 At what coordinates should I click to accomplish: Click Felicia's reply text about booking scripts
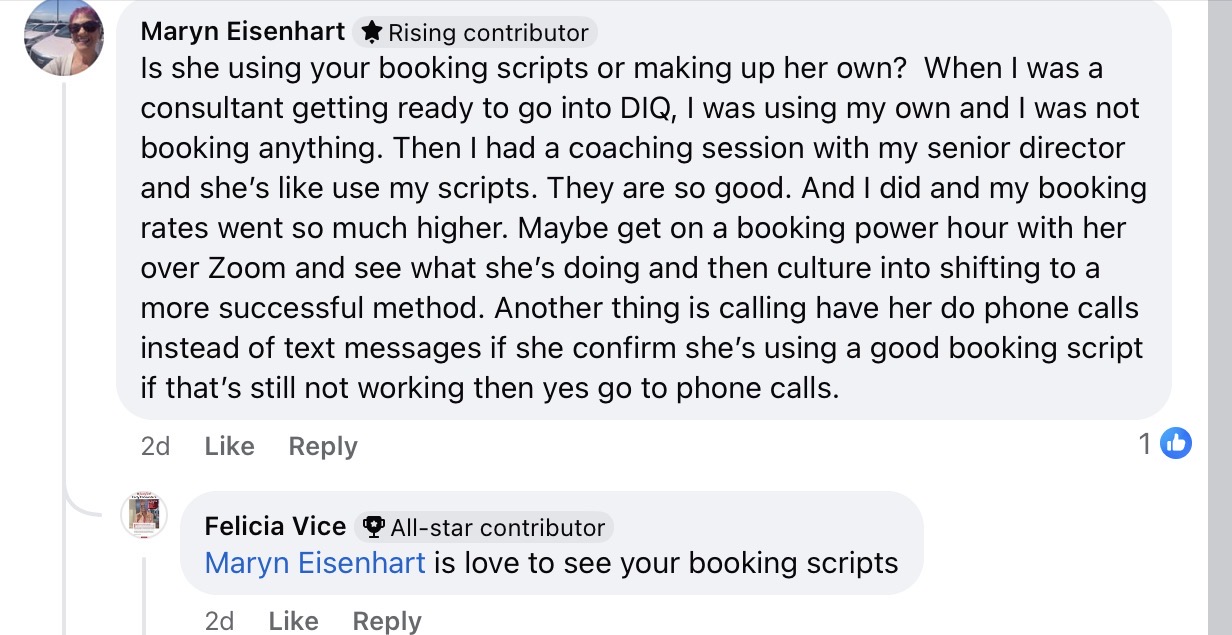tap(666, 563)
